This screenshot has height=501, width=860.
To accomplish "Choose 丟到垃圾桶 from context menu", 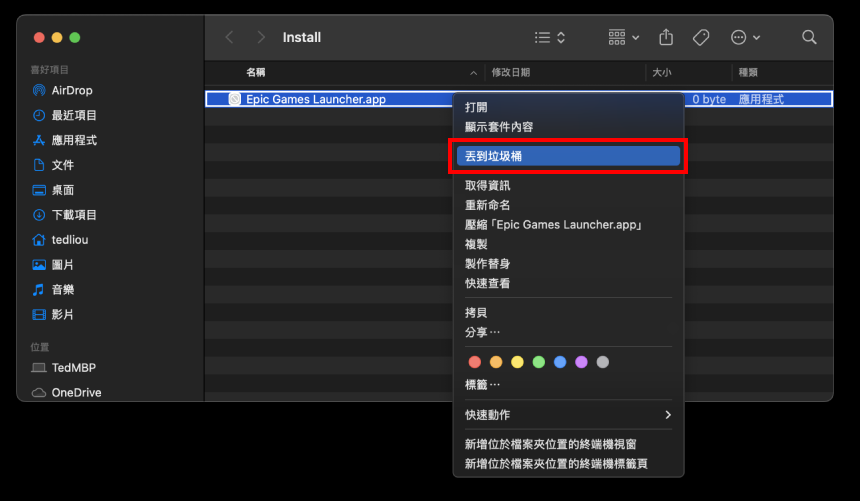I will pyautogui.click(x=567, y=156).
